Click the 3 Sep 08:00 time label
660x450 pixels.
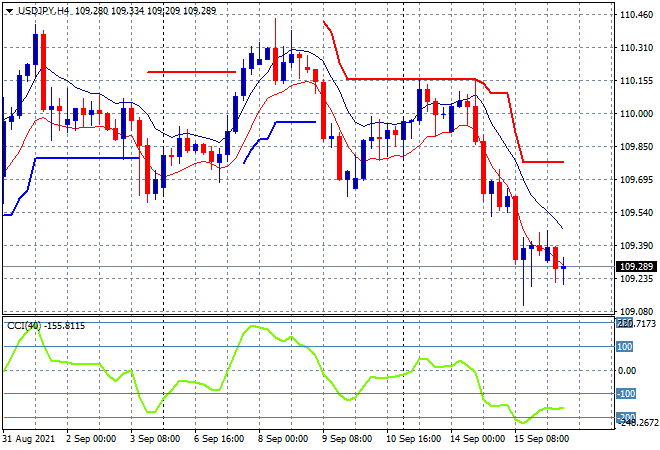coord(155,439)
